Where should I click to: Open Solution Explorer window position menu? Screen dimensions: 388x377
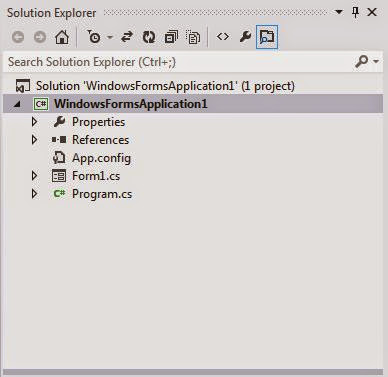pyautogui.click(x=339, y=12)
